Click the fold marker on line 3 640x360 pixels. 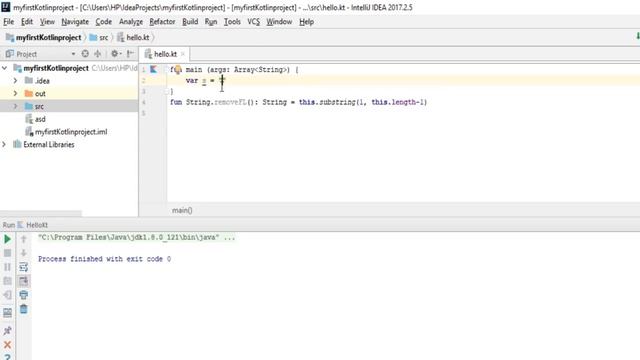click(167, 91)
